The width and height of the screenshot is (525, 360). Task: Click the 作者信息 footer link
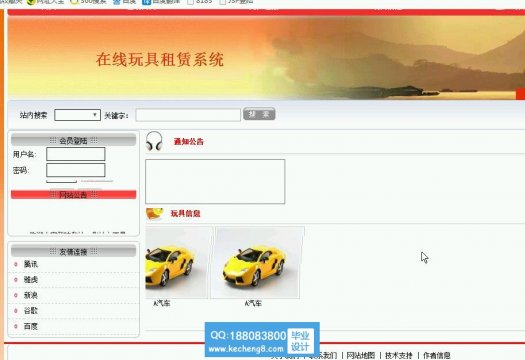(437, 355)
